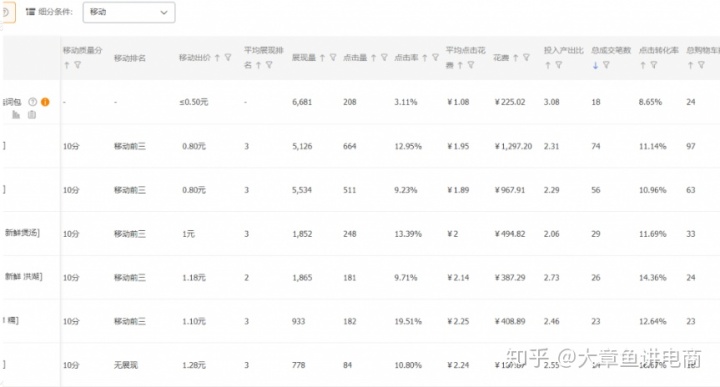Screen dimensions: 720x387
Task: Open bar chart icon under 词包
Action: (x=16, y=115)
